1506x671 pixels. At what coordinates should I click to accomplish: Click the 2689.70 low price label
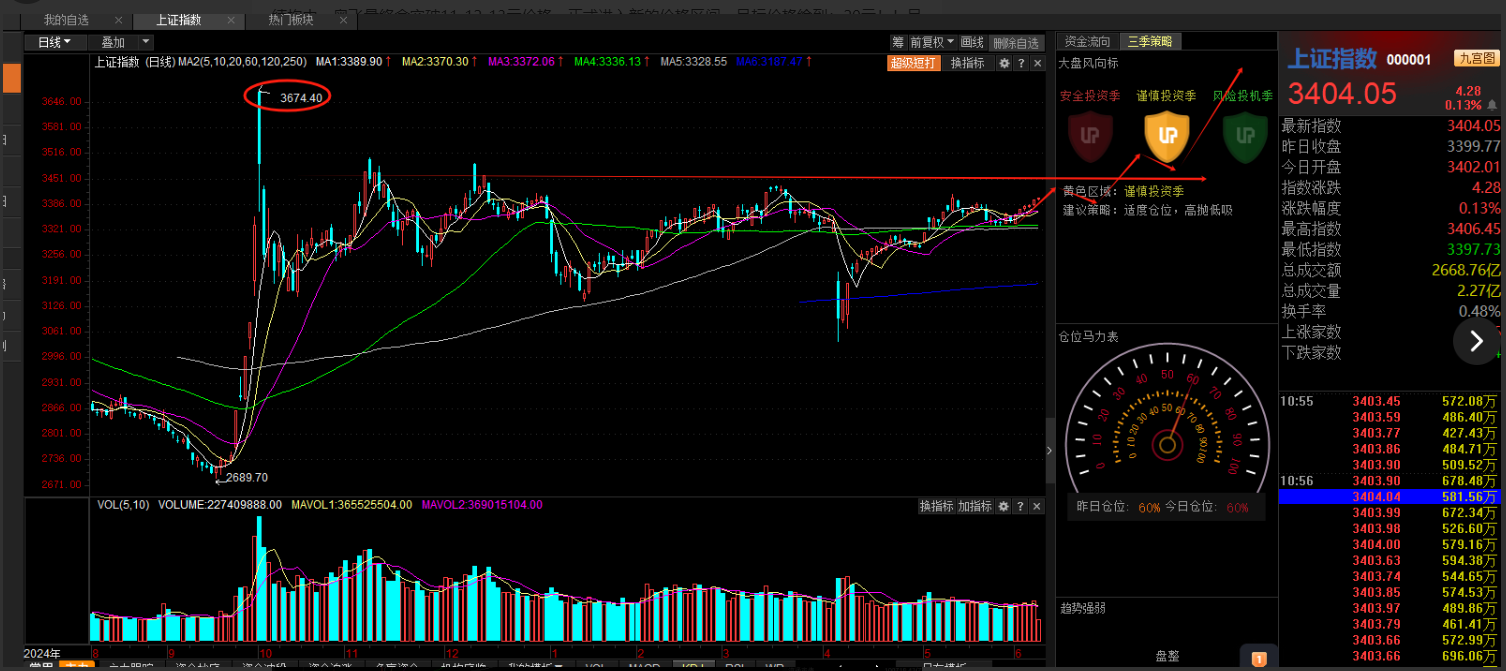pyautogui.click(x=246, y=478)
